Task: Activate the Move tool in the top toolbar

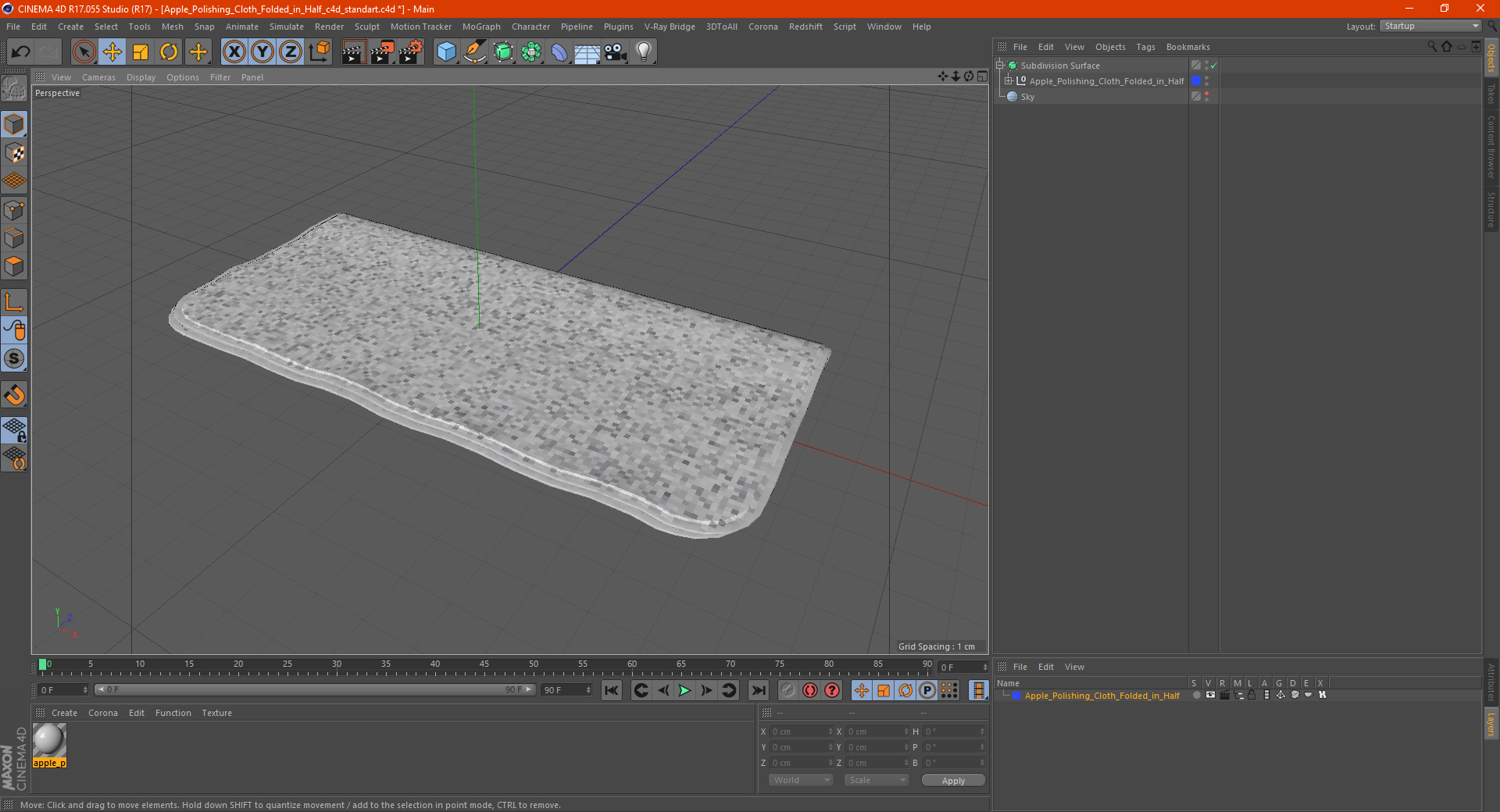Action: click(112, 52)
